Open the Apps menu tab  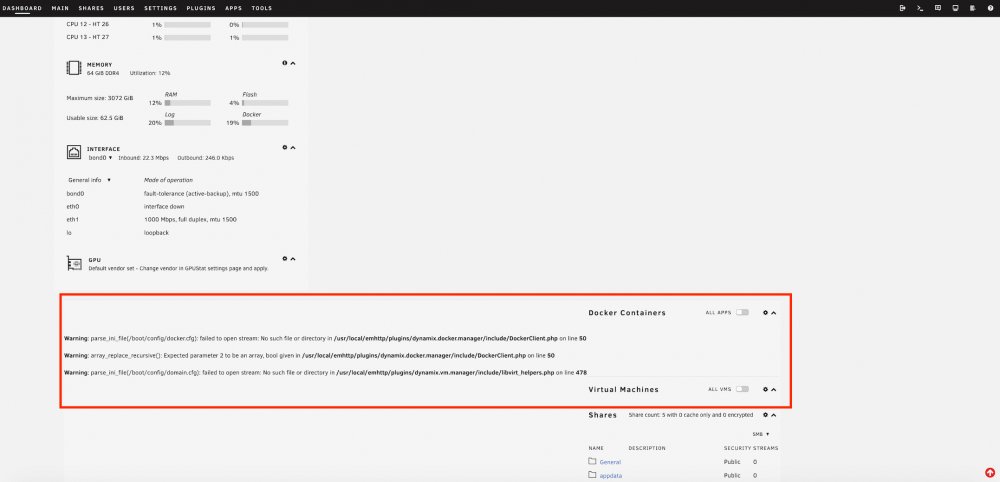[233, 8]
